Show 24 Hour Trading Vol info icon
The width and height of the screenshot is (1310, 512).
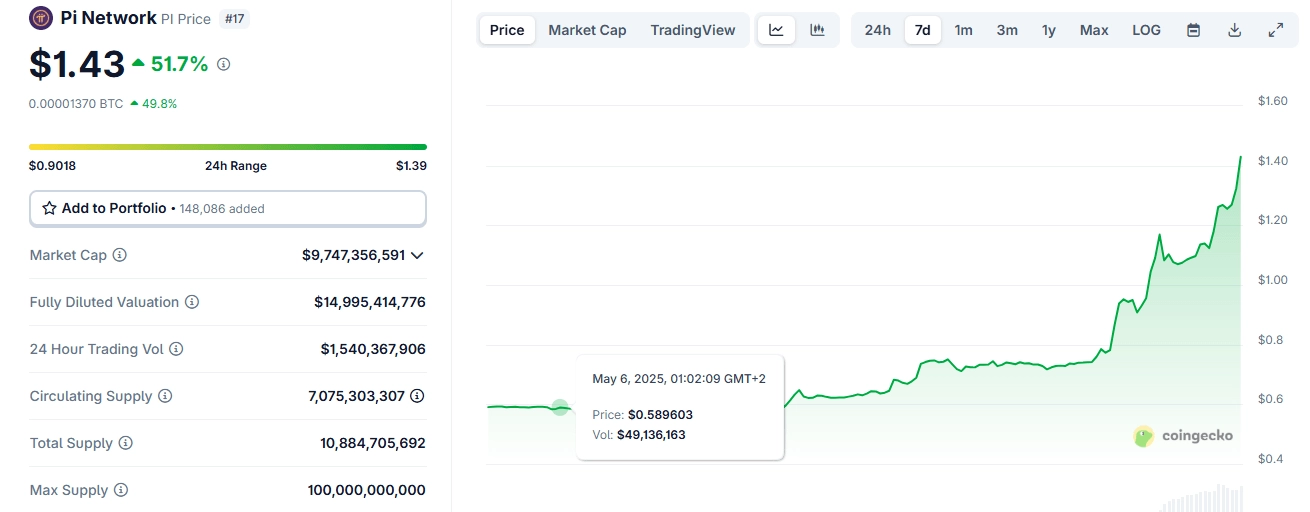tap(176, 349)
